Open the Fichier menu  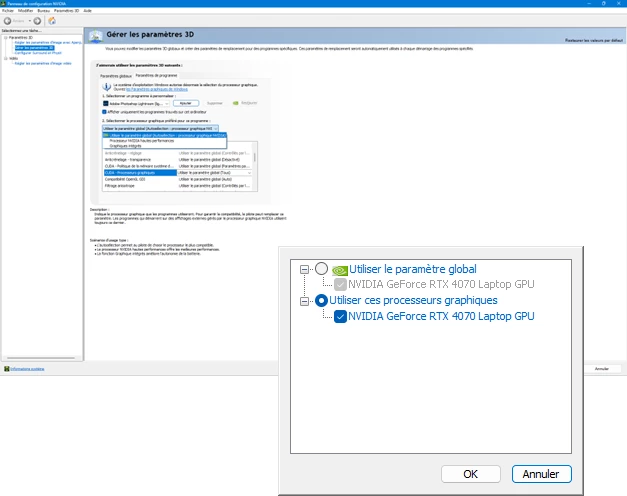coord(8,11)
